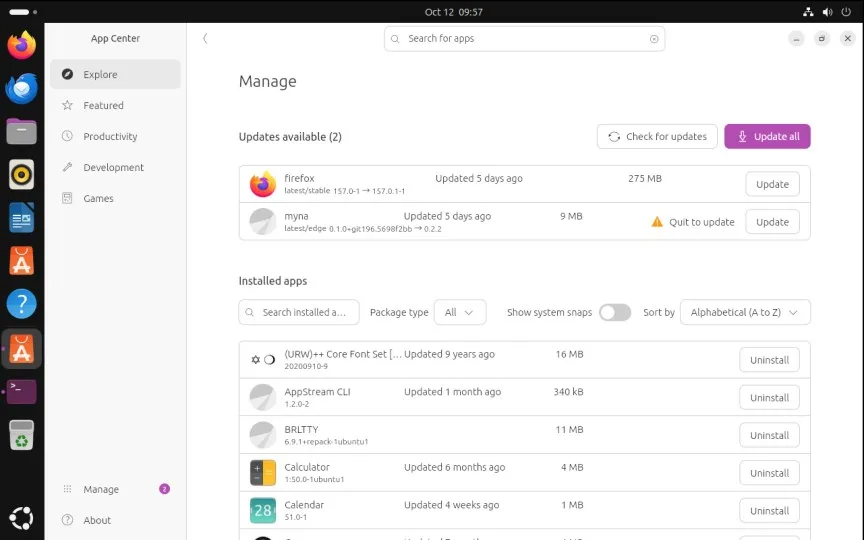Click the active App Center dock icon
The width and height of the screenshot is (864, 540).
[x=21, y=349]
